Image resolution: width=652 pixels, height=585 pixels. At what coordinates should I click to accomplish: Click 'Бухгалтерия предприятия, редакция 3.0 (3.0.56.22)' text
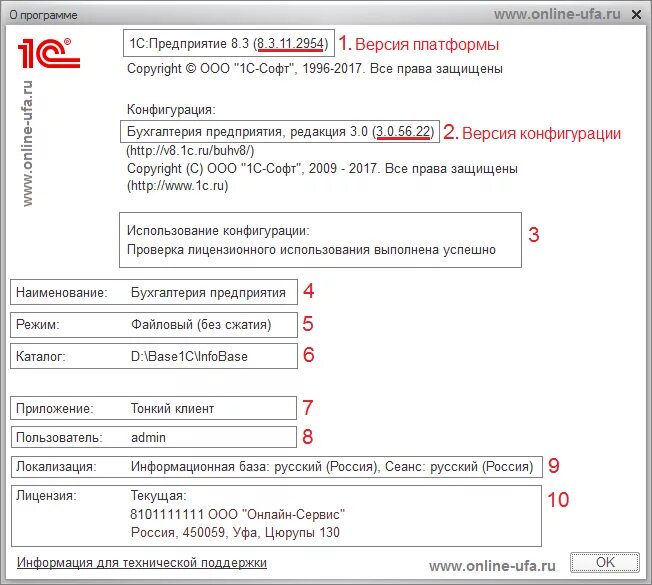click(x=280, y=131)
